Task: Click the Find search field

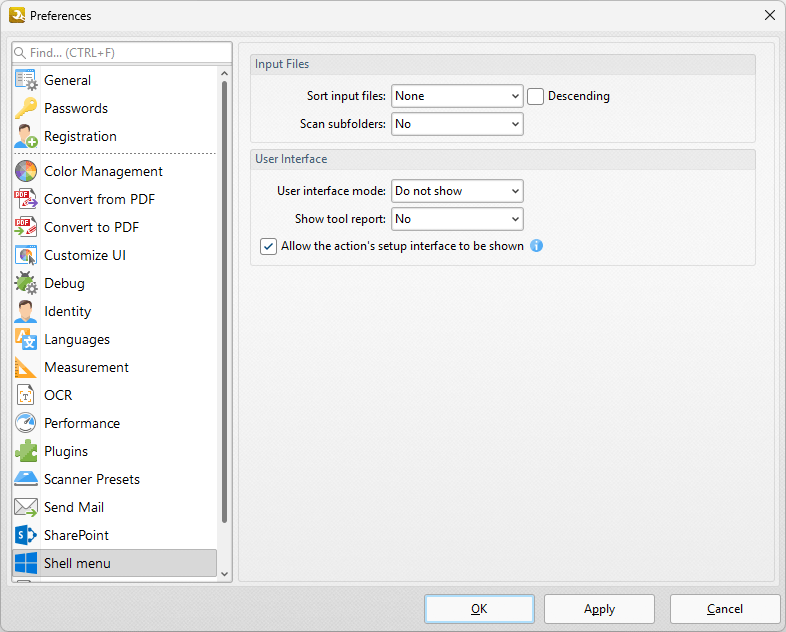Action: pos(122,53)
